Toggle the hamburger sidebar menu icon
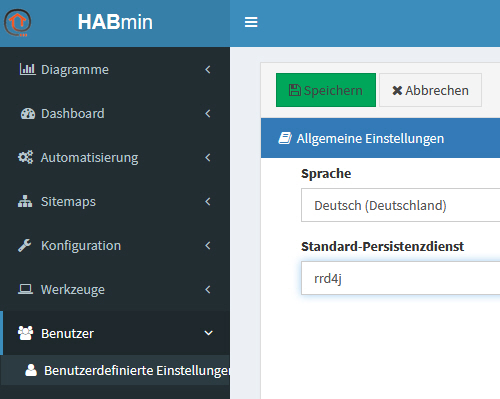This screenshot has width=500, height=399. click(x=251, y=22)
